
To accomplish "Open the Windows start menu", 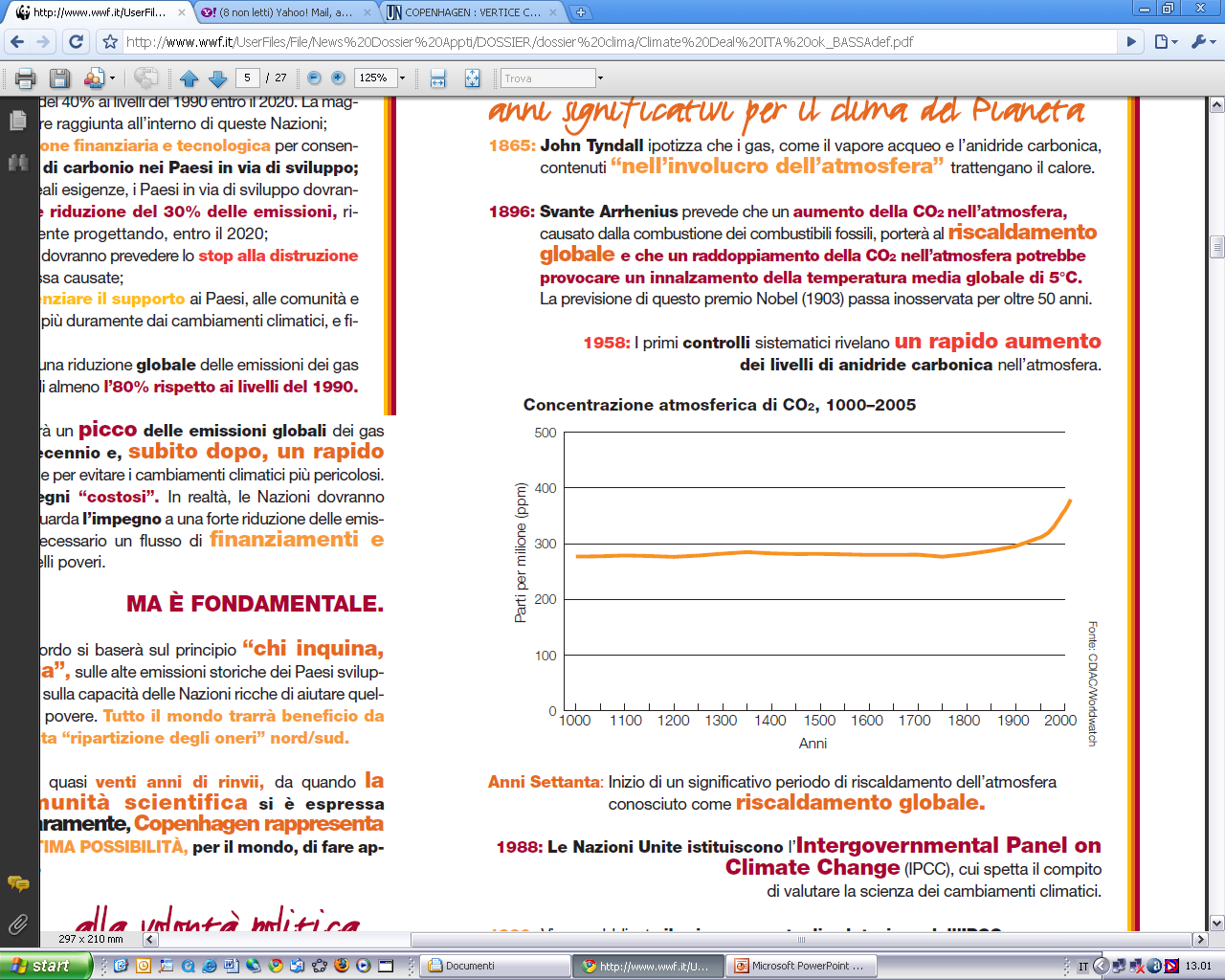I will 45,966.
